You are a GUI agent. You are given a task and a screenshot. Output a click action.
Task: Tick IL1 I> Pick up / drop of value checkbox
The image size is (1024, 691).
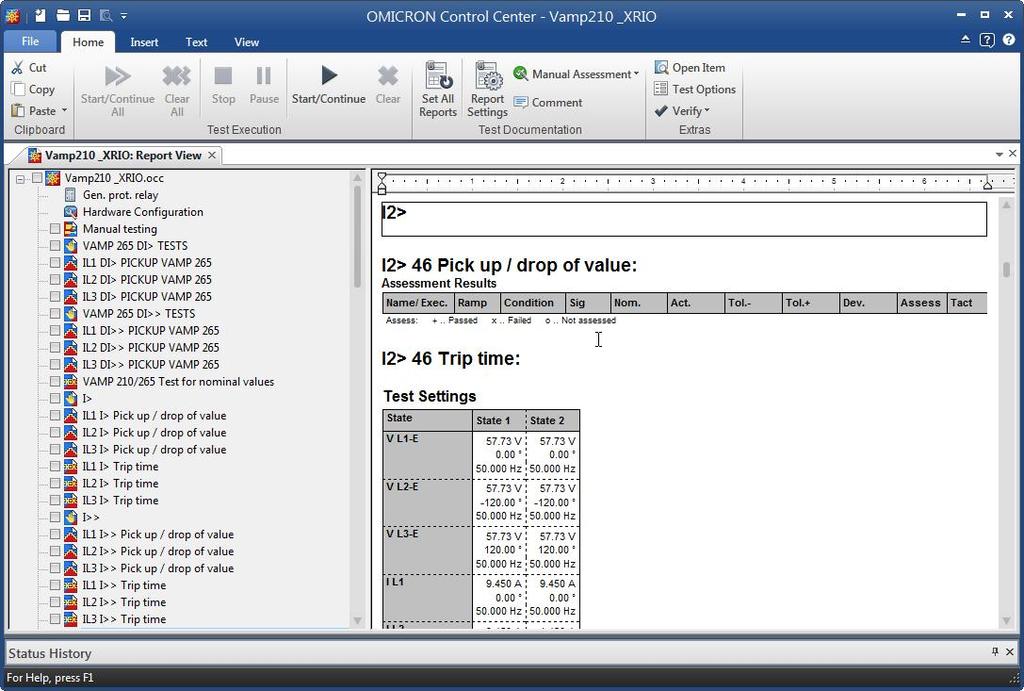click(x=55, y=415)
